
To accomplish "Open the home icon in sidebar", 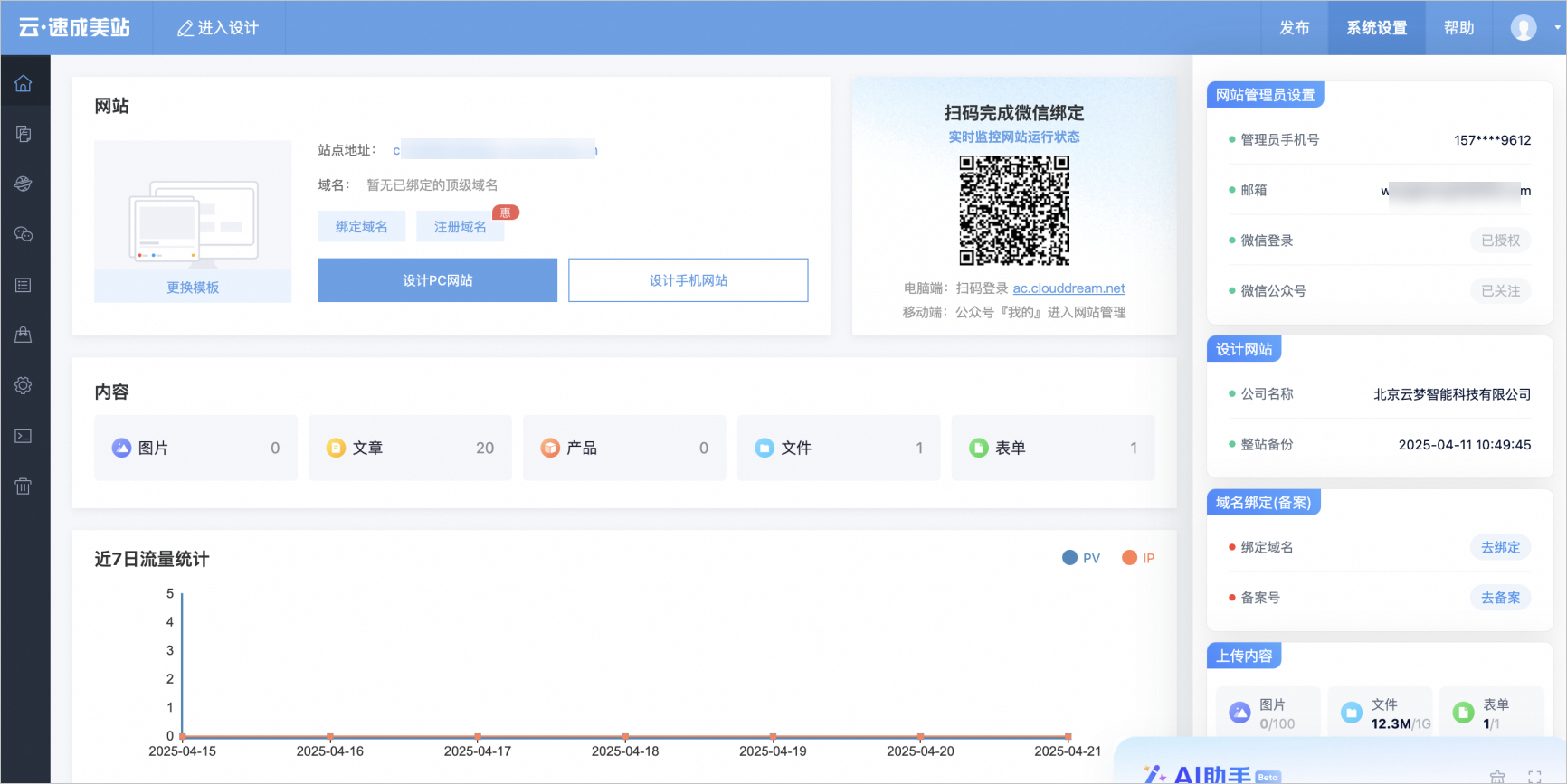I will (24, 84).
